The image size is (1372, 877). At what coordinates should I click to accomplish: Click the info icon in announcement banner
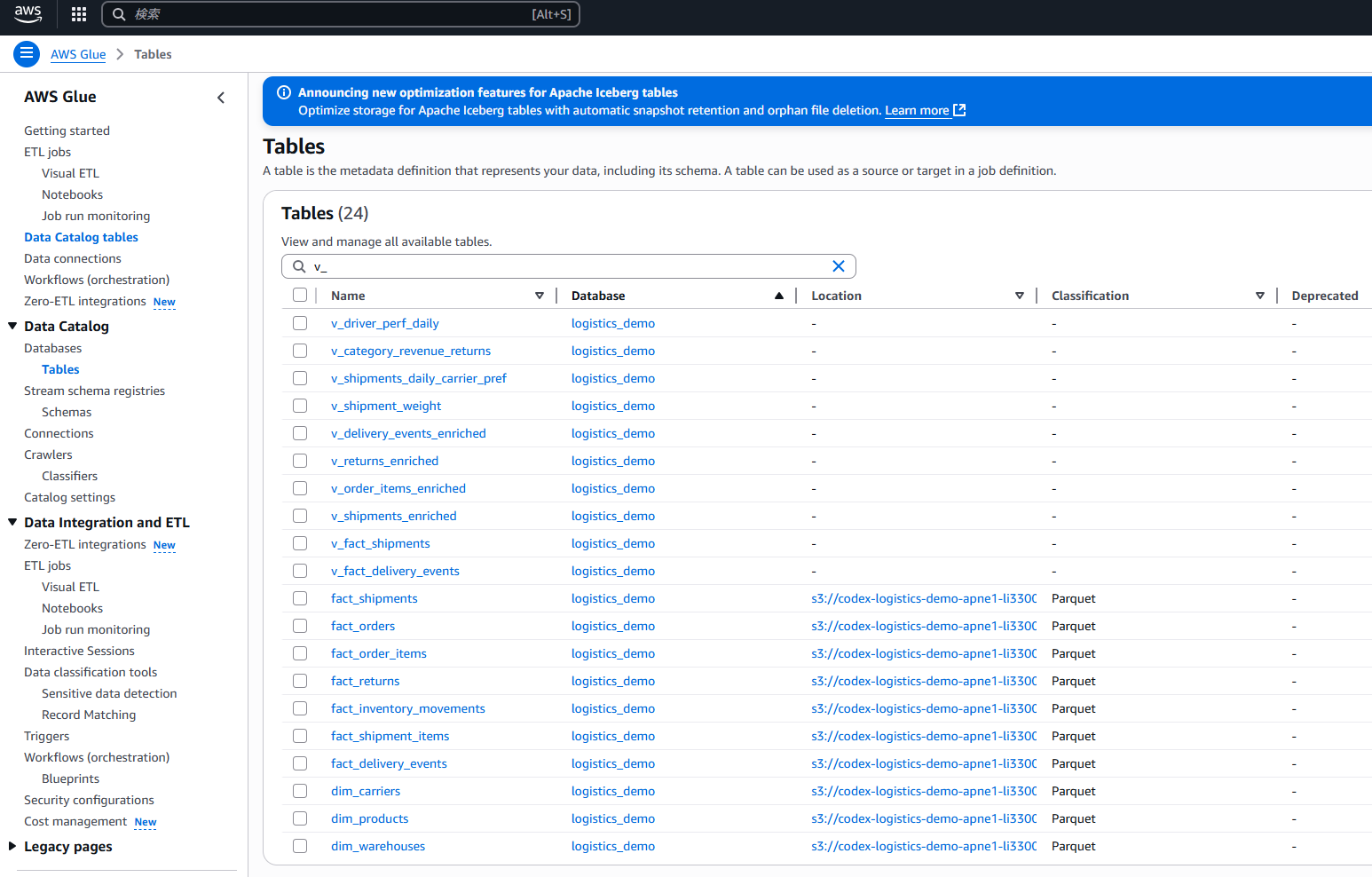click(284, 92)
